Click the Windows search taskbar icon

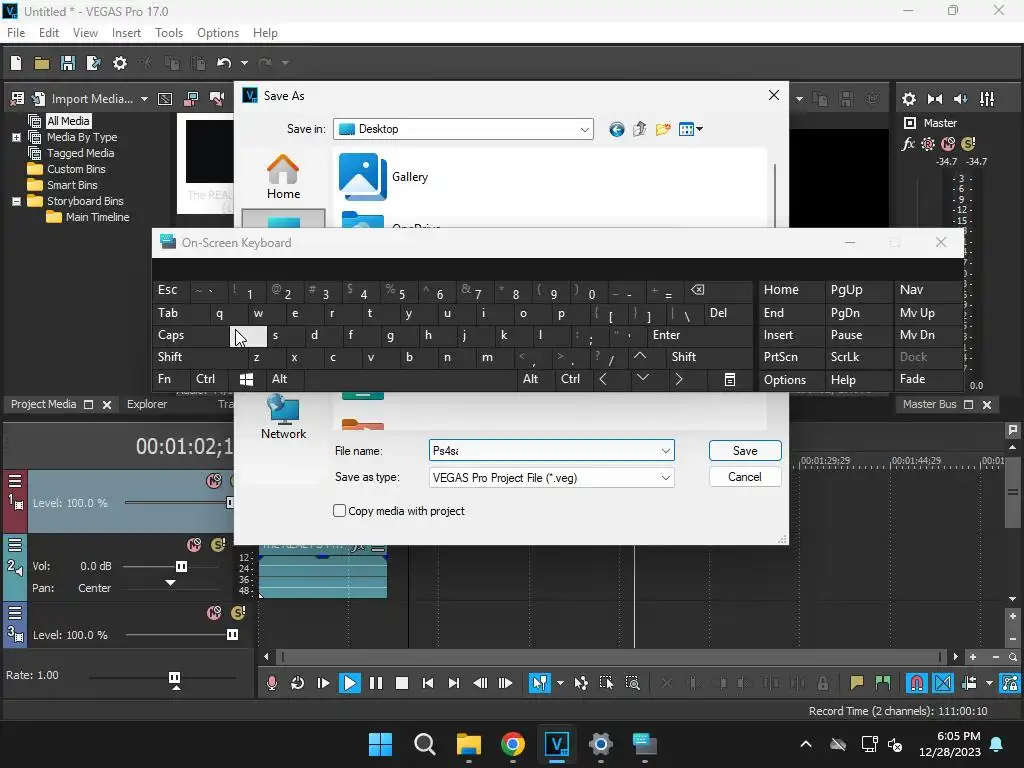pyautogui.click(x=424, y=744)
